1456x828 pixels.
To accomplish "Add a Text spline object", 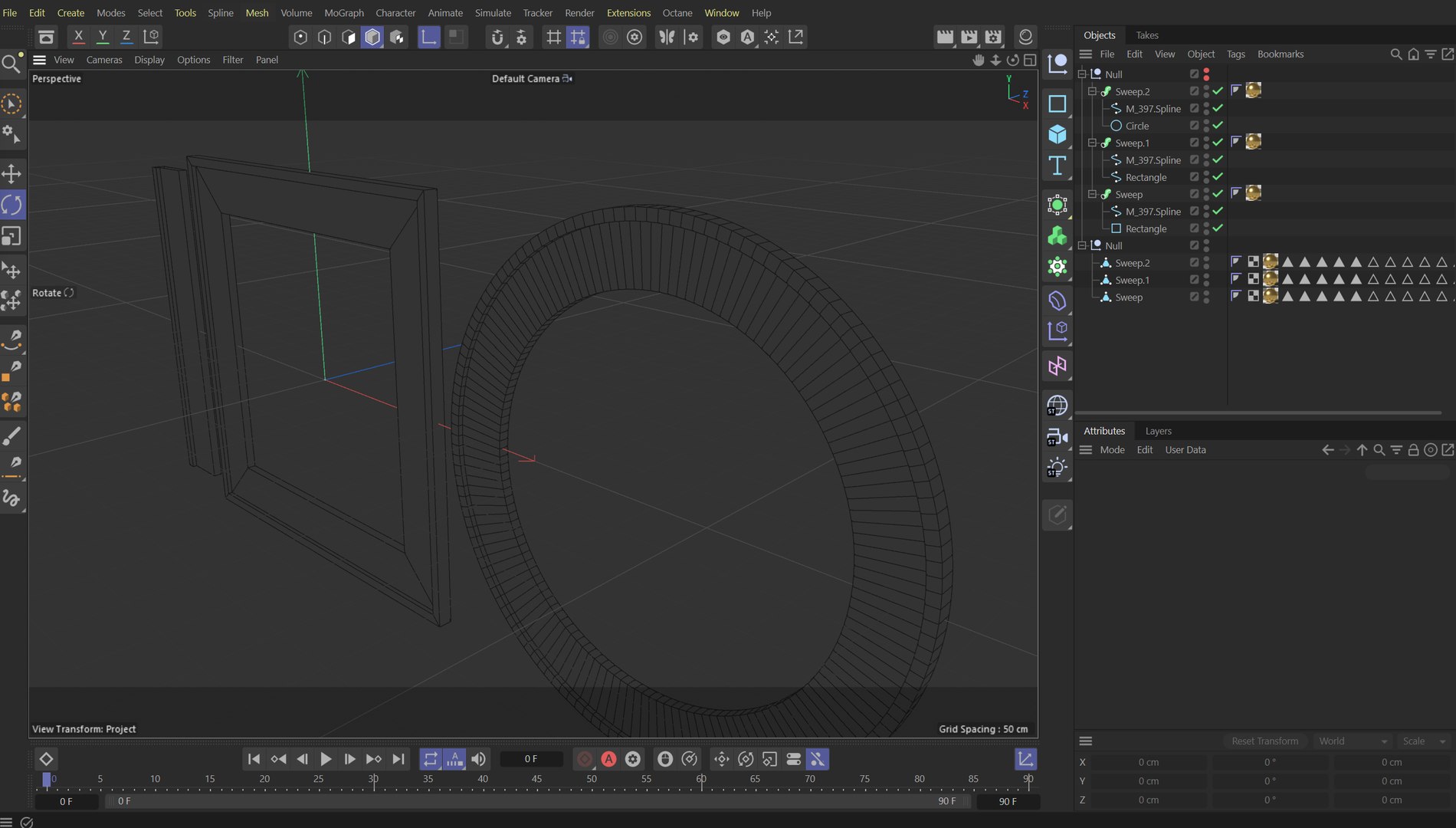I will pyautogui.click(x=1058, y=165).
